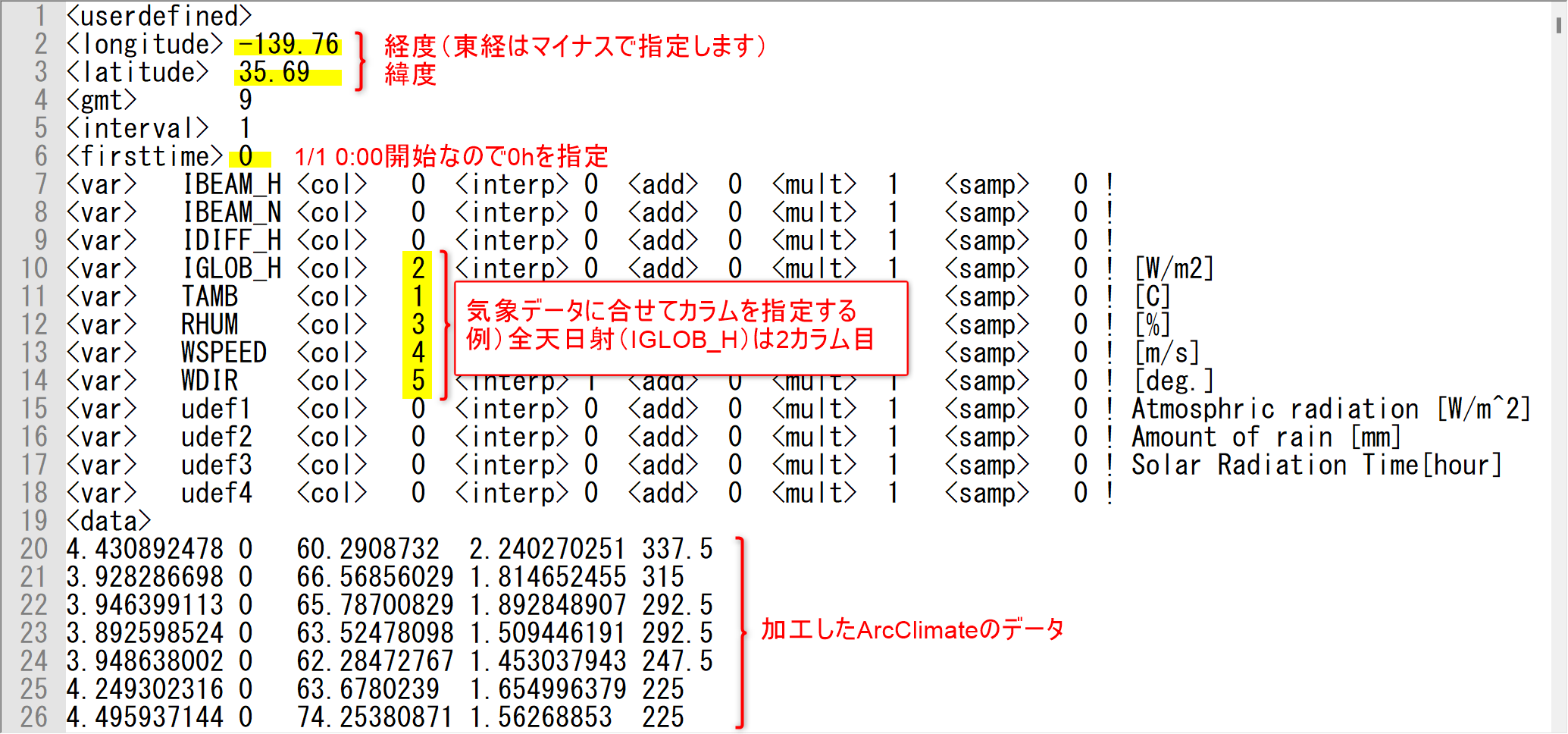Select the udef1 variable row

[217, 409]
